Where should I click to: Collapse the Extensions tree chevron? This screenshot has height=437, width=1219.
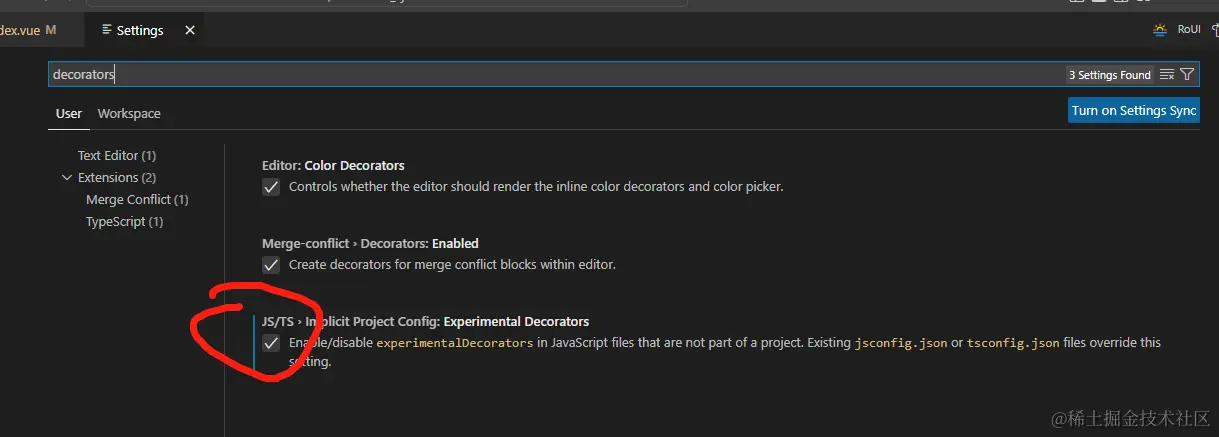(x=67, y=178)
